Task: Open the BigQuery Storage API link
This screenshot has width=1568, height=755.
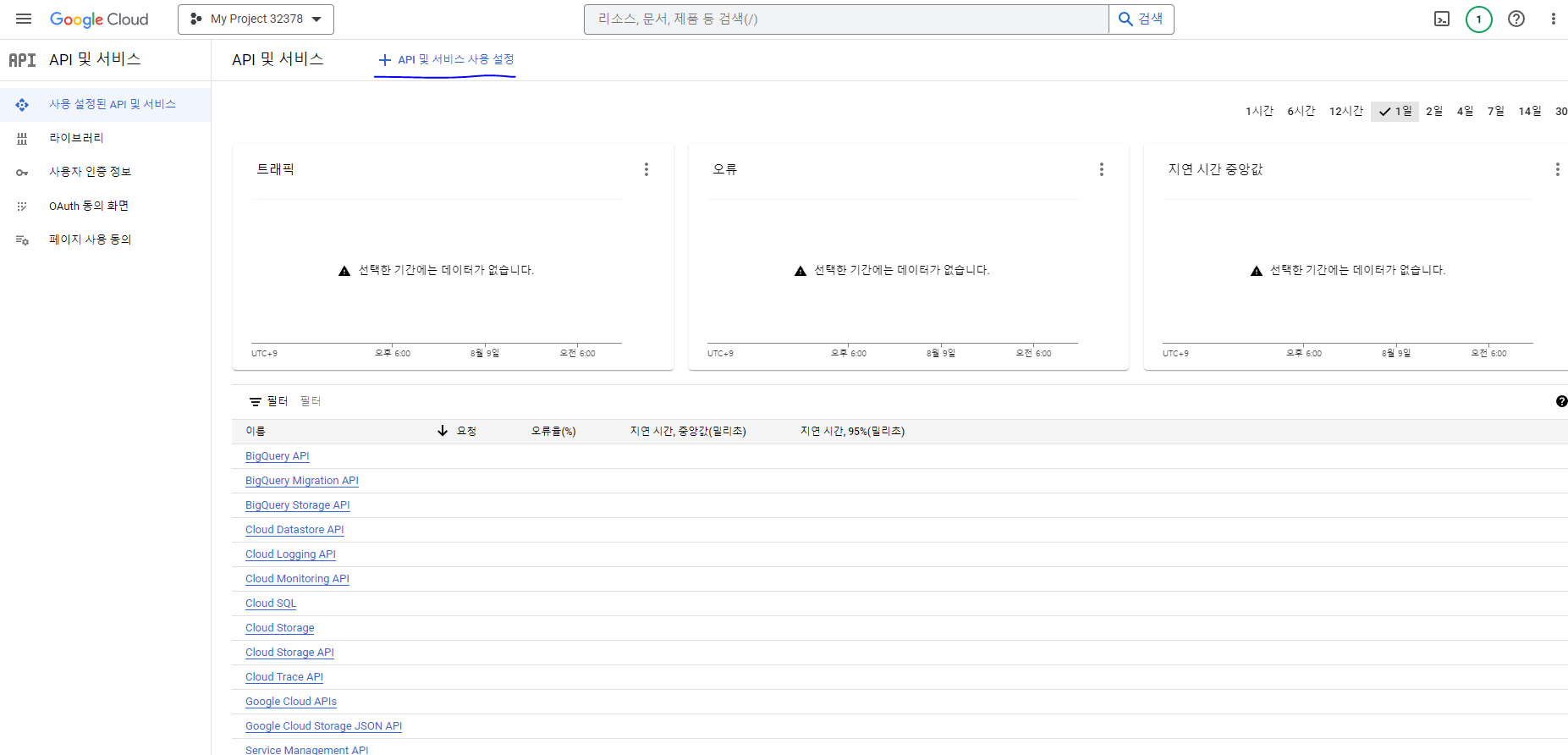Action: [297, 505]
